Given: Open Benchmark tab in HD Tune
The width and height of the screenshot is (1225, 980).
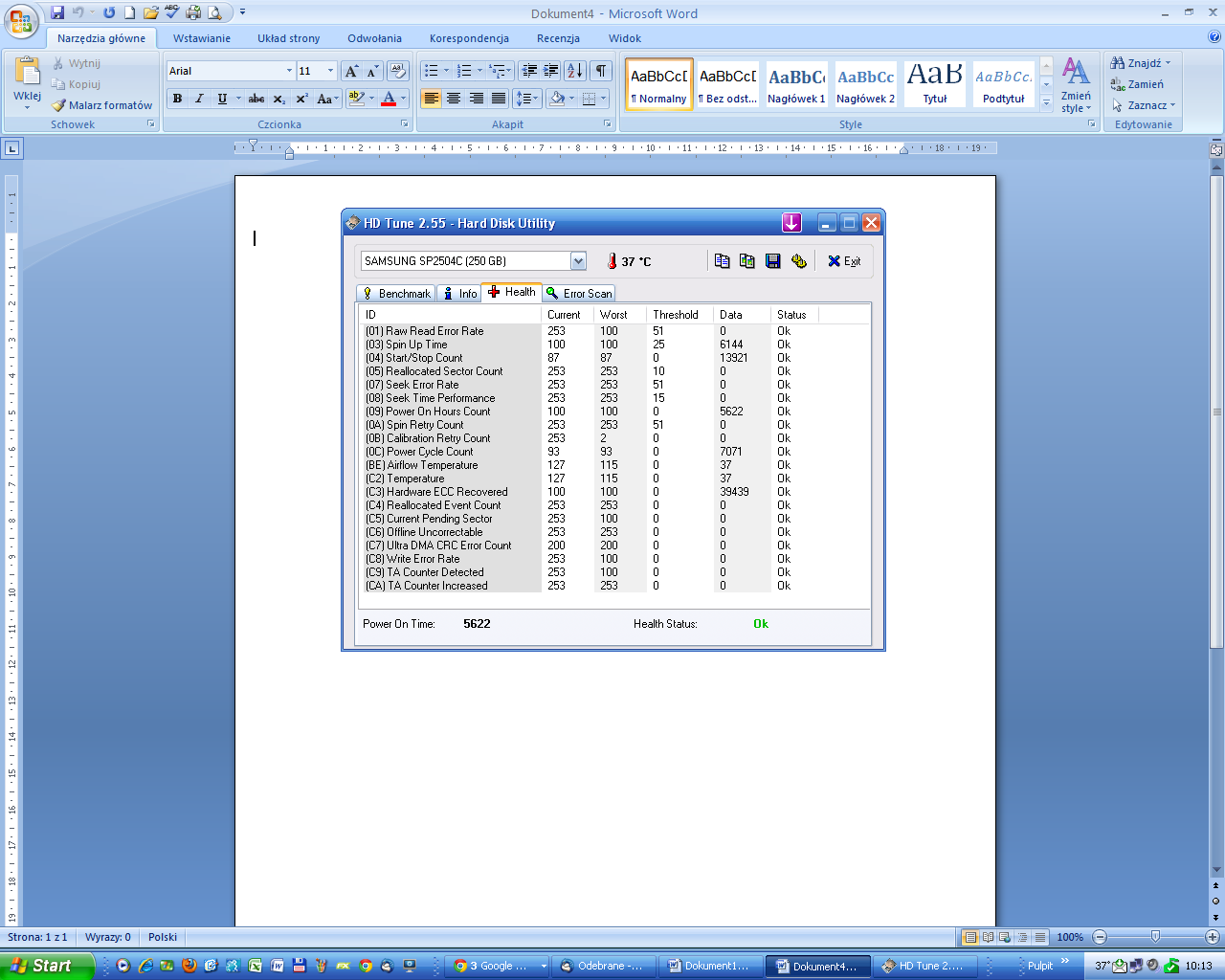Looking at the screenshot, I should 396,293.
